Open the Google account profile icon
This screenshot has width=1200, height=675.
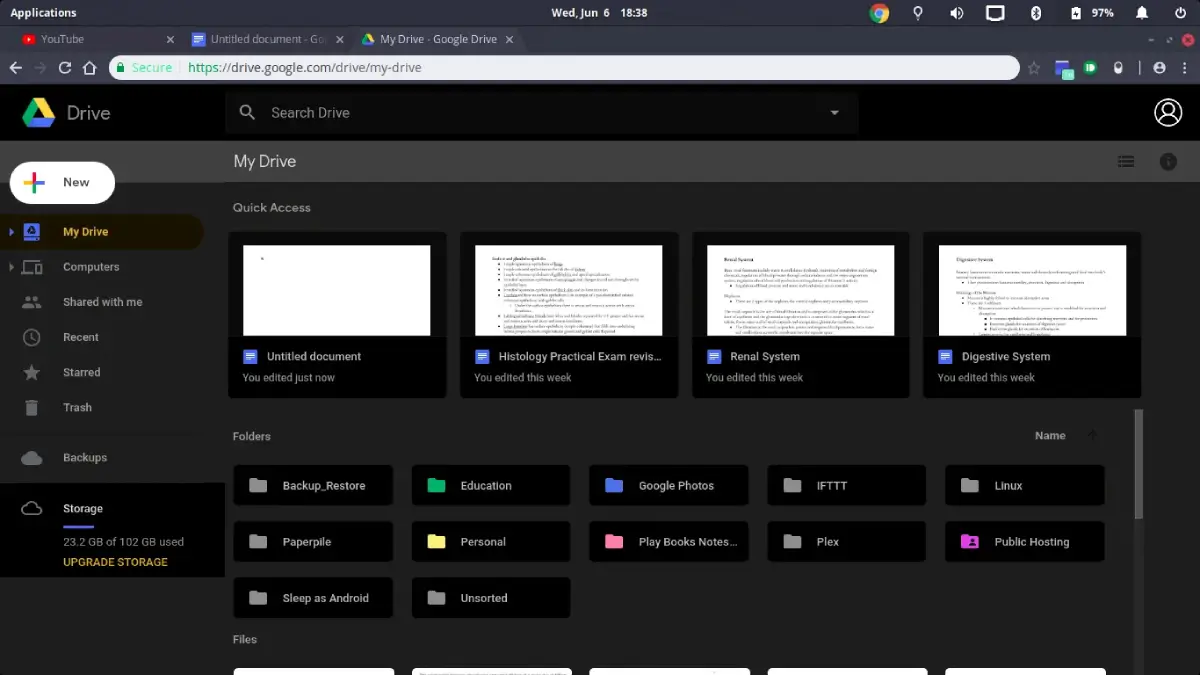tap(1168, 112)
